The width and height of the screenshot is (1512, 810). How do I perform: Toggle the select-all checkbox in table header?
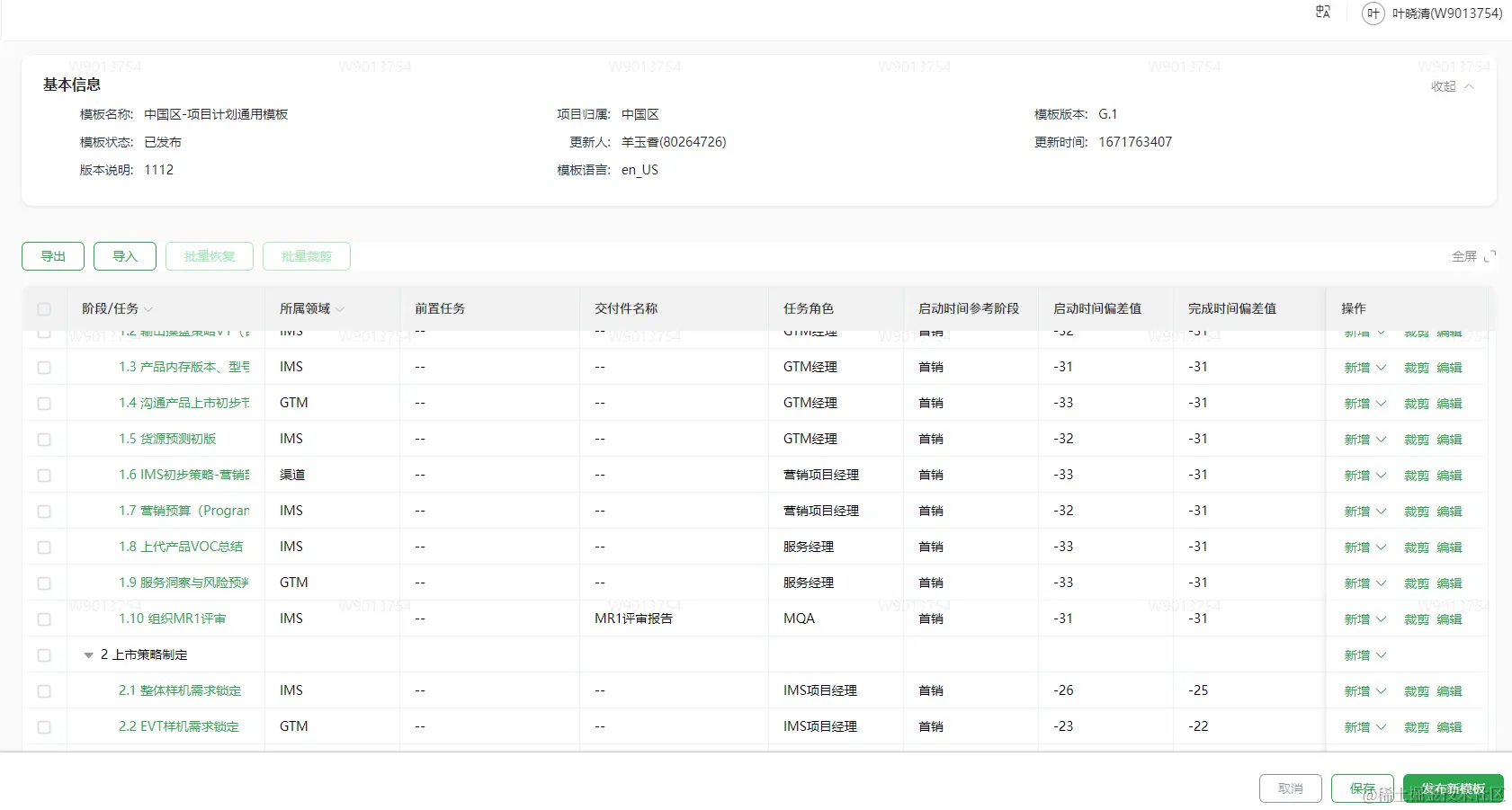(x=44, y=309)
